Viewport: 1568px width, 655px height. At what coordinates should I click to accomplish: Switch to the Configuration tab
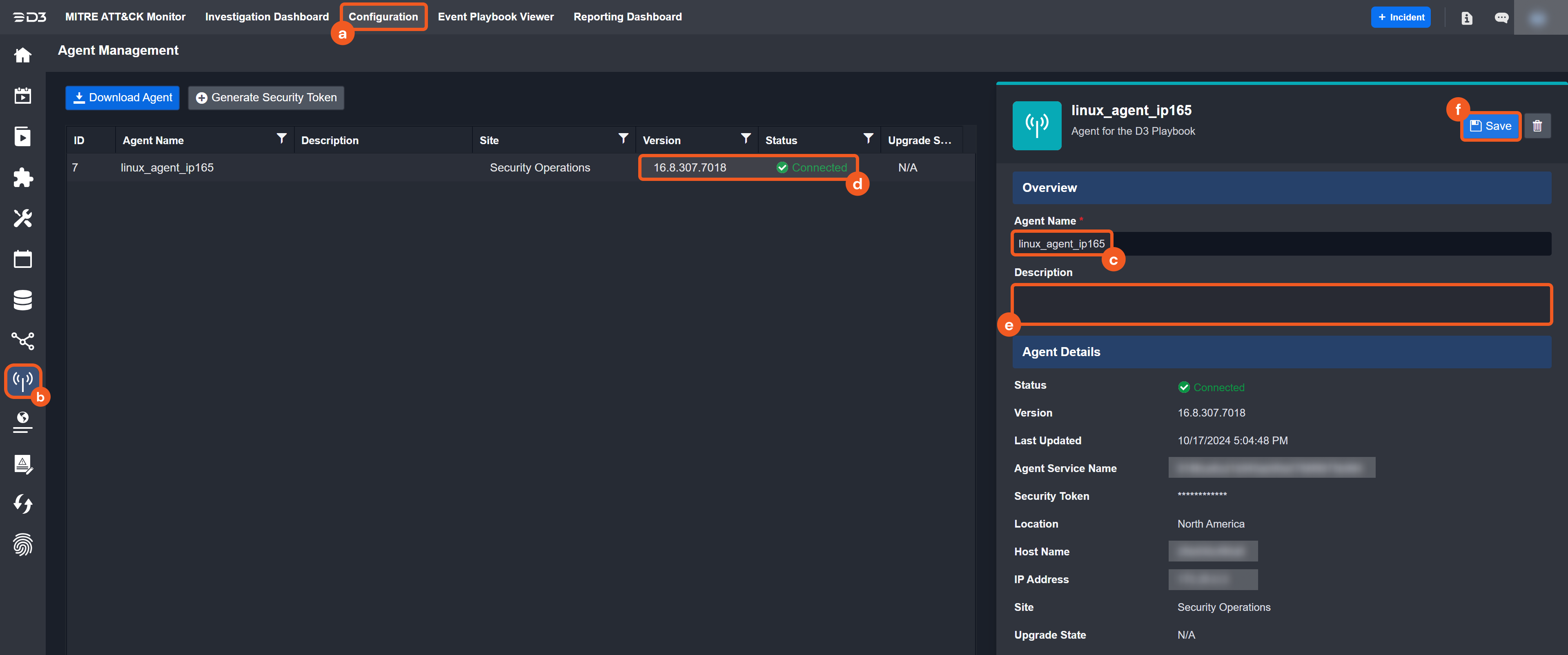(x=383, y=17)
